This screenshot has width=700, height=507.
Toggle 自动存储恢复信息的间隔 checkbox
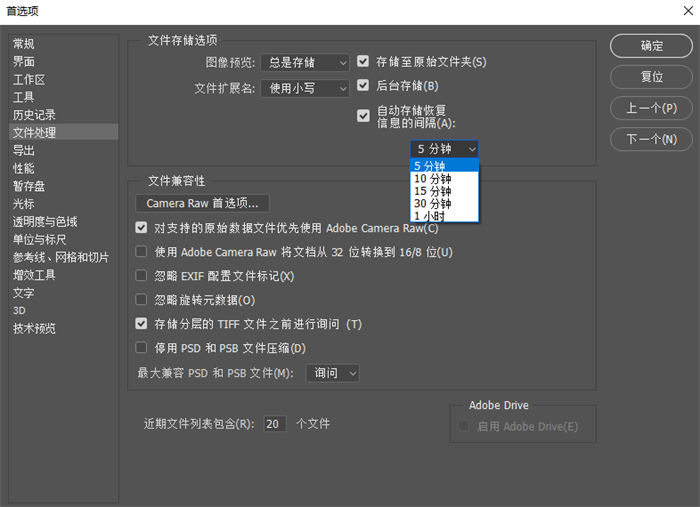pos(363,115)
